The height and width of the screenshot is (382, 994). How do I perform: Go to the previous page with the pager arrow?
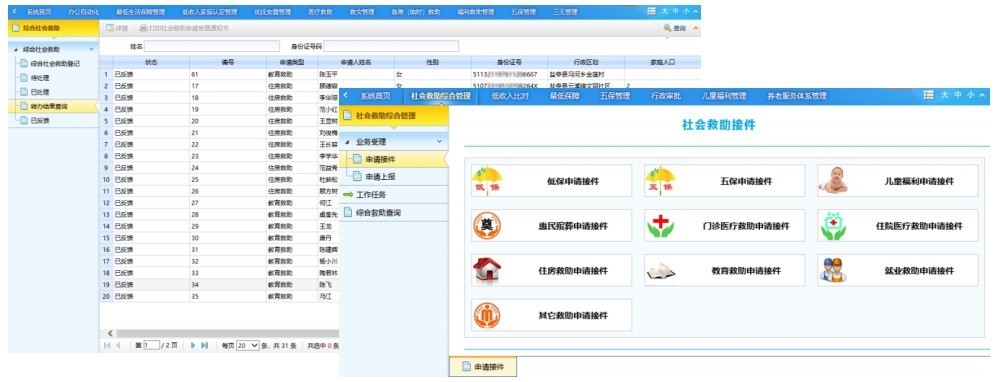click(x=119, y=345)
